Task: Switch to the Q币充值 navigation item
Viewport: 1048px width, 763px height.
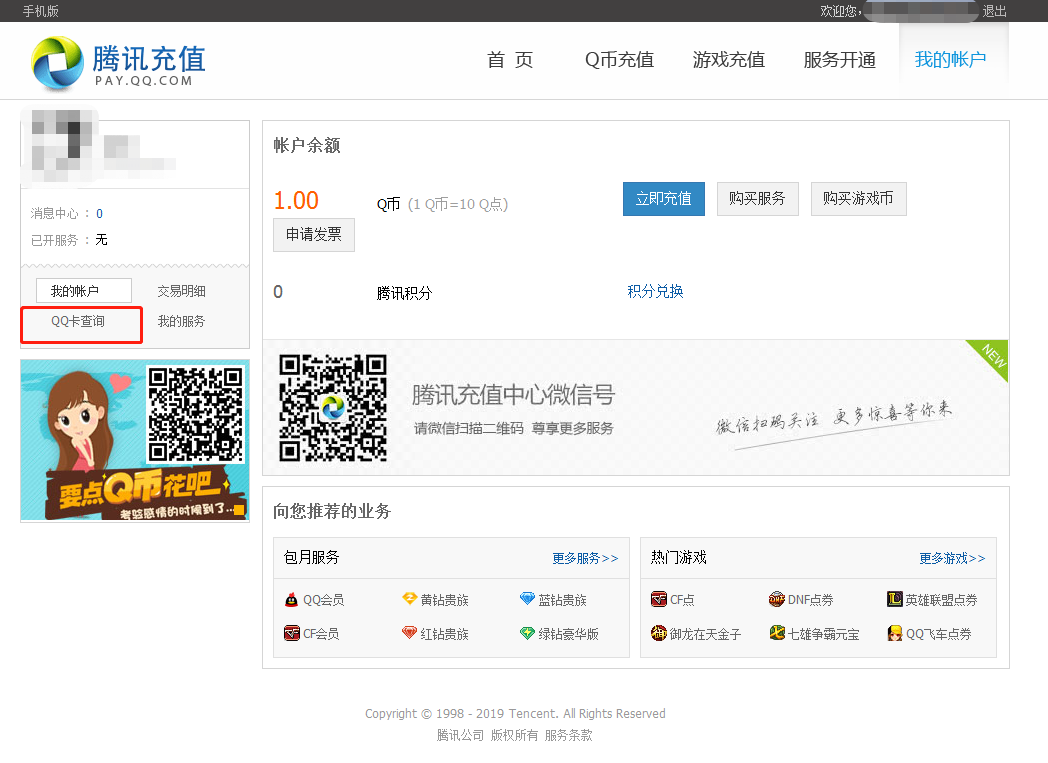Action: click(618, 60)
